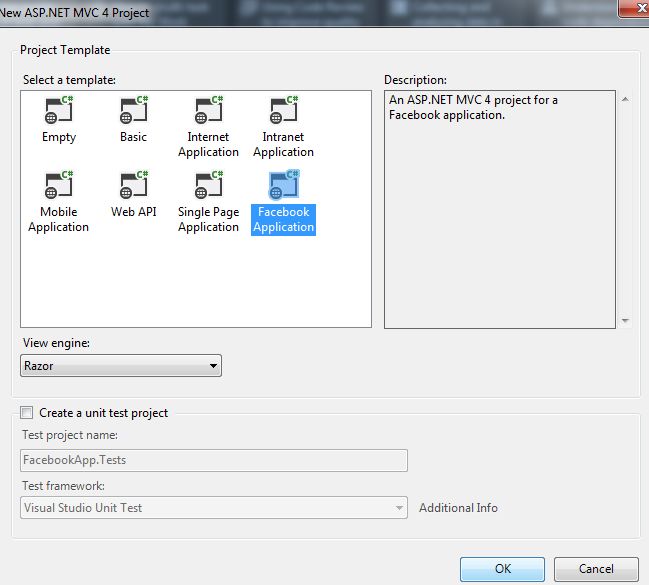Image resolution: width=649 pixels, height=585 pixels.
Task: Click the description text about Facebook application
Action: pos(473,108)
